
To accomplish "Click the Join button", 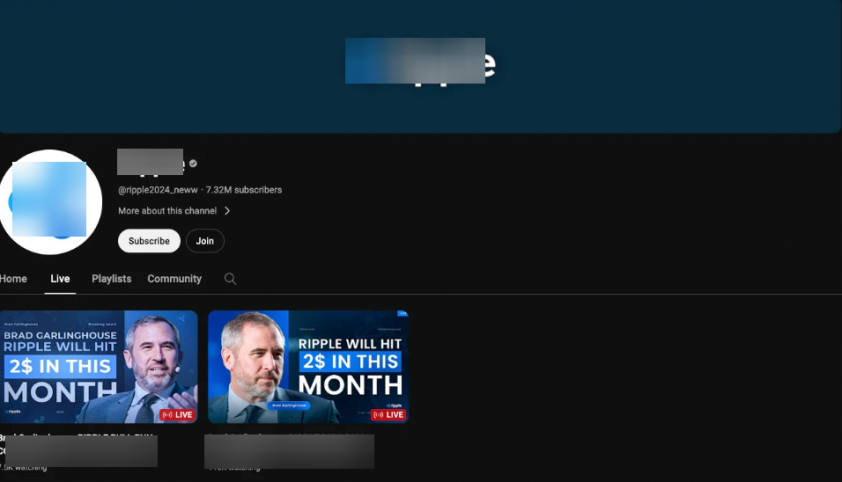I will coord(205,241).
